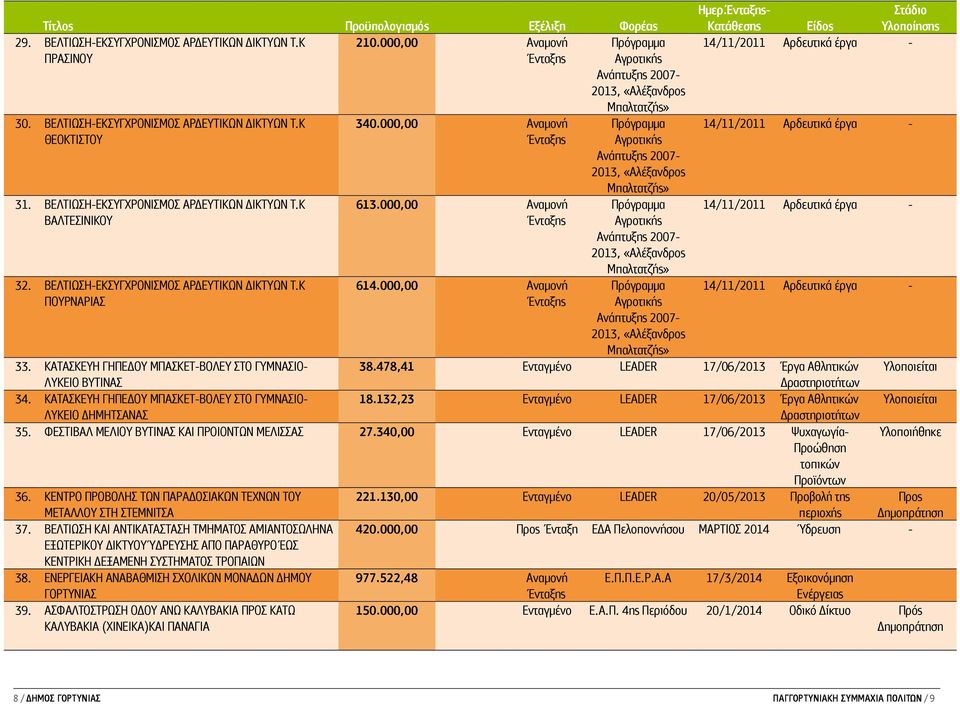Viewport: 960px width, 704px height.
Task: Click 'LEADER' agency in row 35
Action: [x=638, y=432]
